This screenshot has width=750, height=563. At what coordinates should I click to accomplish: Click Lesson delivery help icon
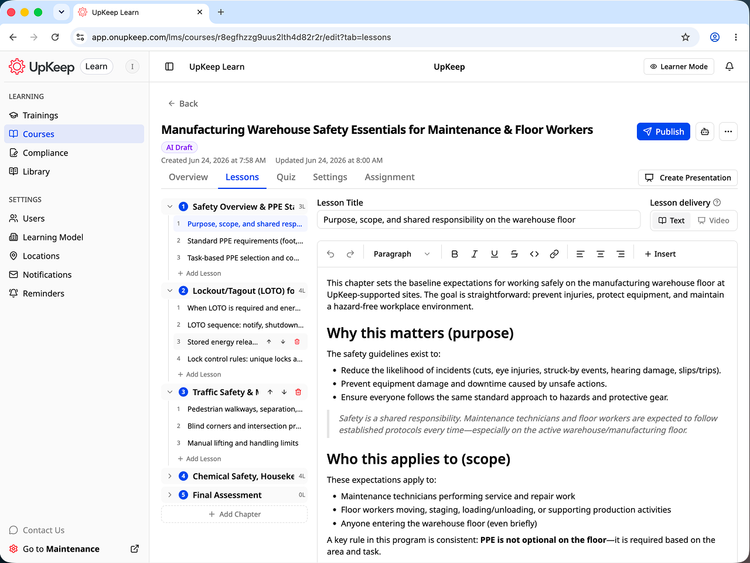click(x=717, y=202)
